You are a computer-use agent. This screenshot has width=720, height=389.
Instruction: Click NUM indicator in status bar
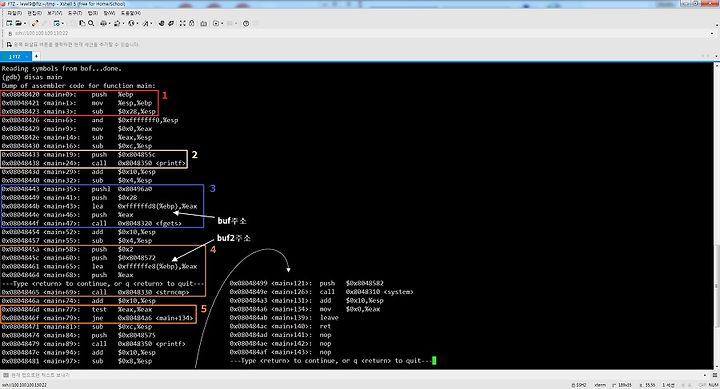tap(713, 385)
